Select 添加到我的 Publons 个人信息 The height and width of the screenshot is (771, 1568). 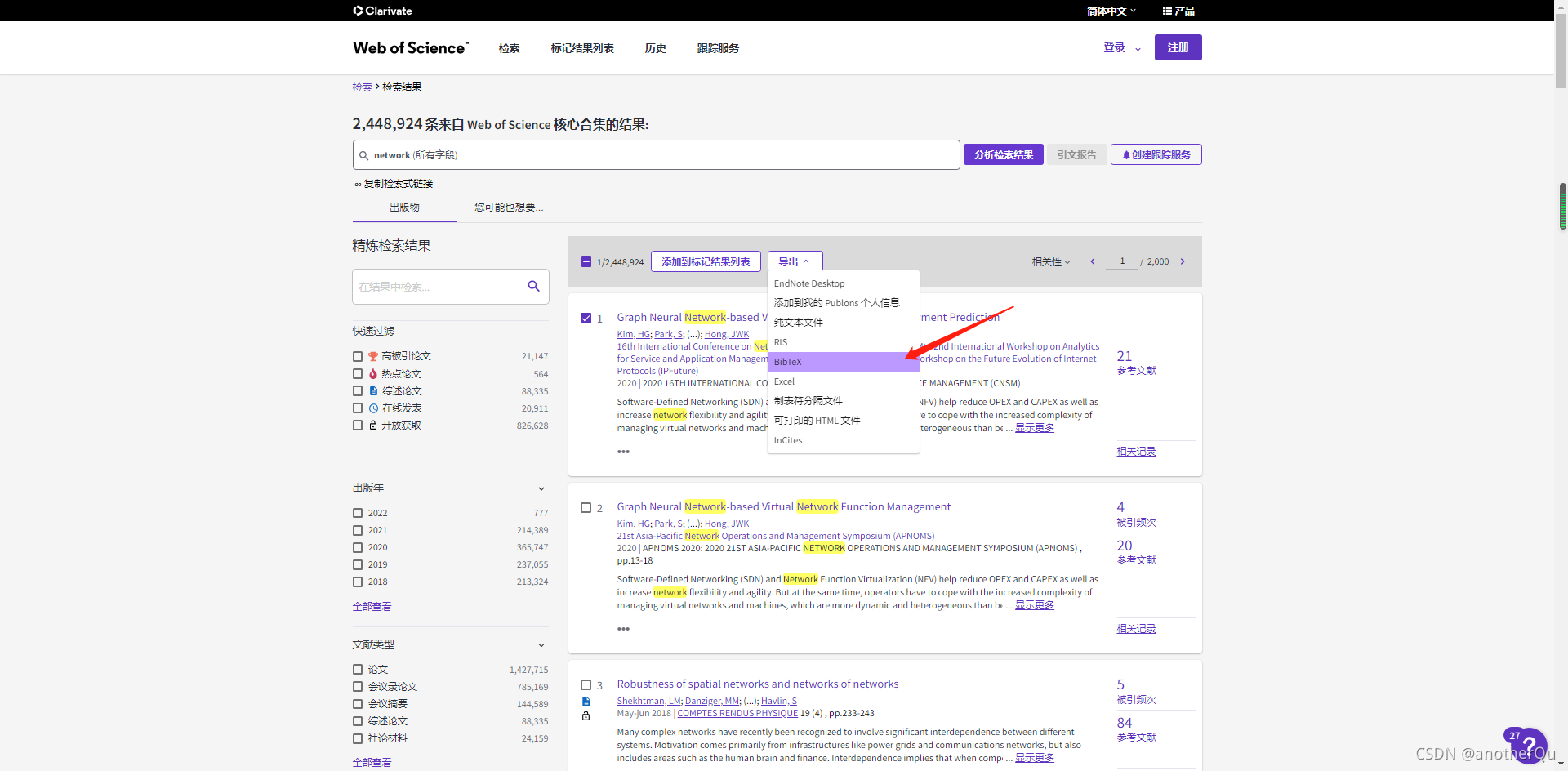click(844, 303)
